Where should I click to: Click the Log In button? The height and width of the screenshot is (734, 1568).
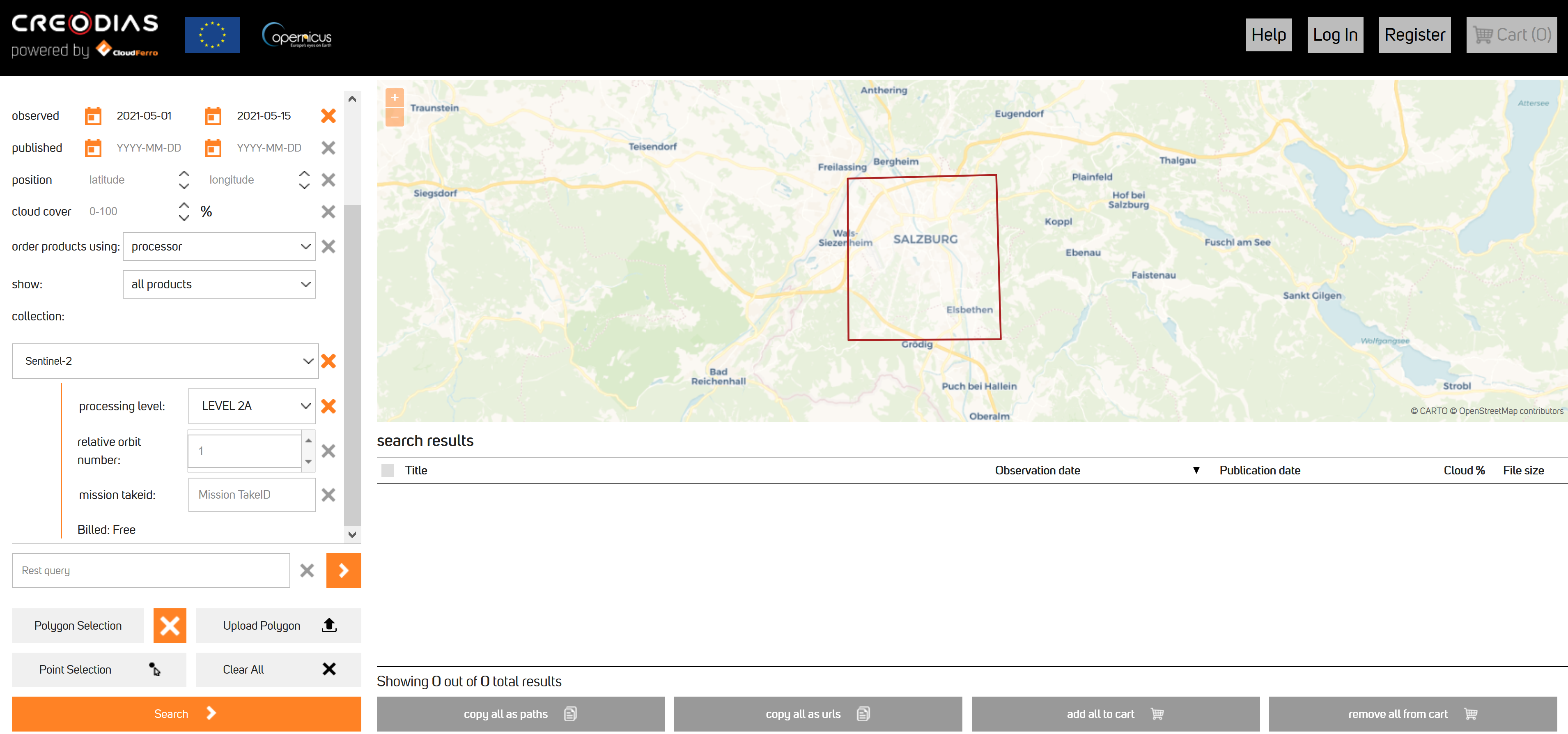[x=1335, y=35]
